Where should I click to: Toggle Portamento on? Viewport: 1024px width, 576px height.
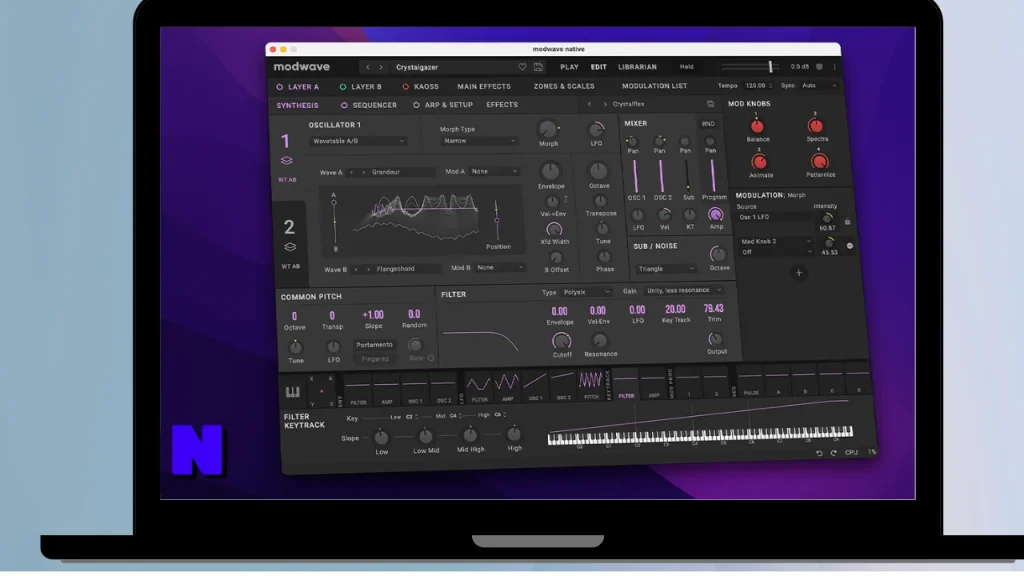(374, 345)
